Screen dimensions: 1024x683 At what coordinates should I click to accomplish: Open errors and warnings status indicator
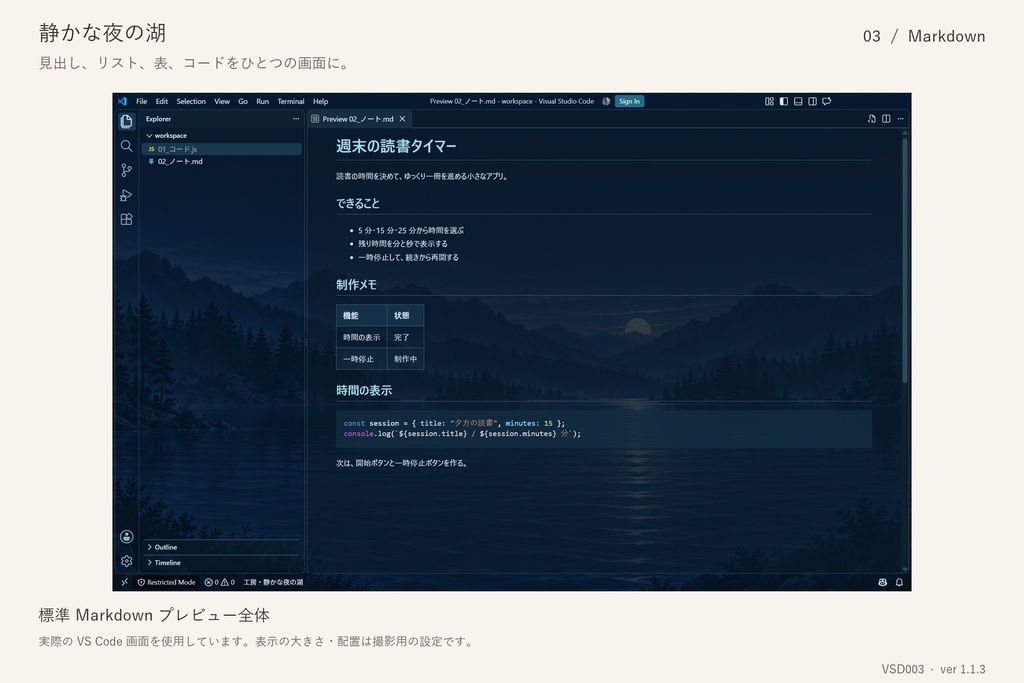pos(219,582)
